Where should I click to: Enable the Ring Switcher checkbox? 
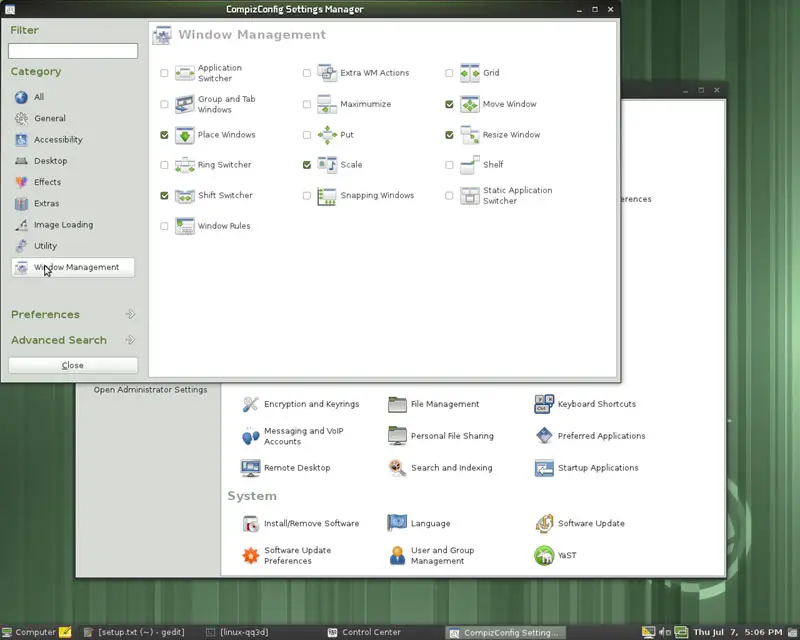pyautogui.click(x=164, y=165)
